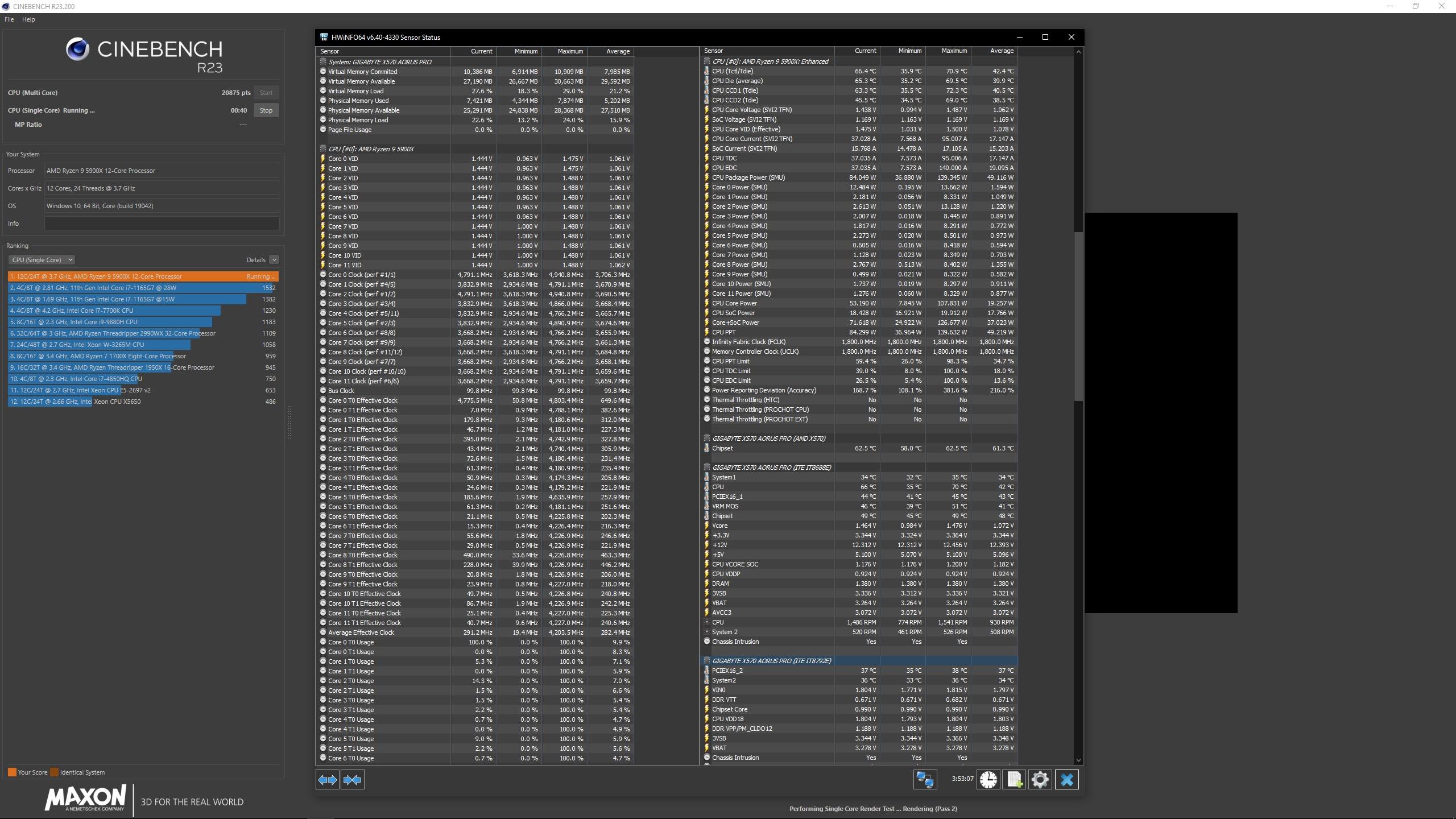Click the CPU Package Power lightning icon
The height and width of the screenshot is (819, 1456).
click(x=707, y=177)
